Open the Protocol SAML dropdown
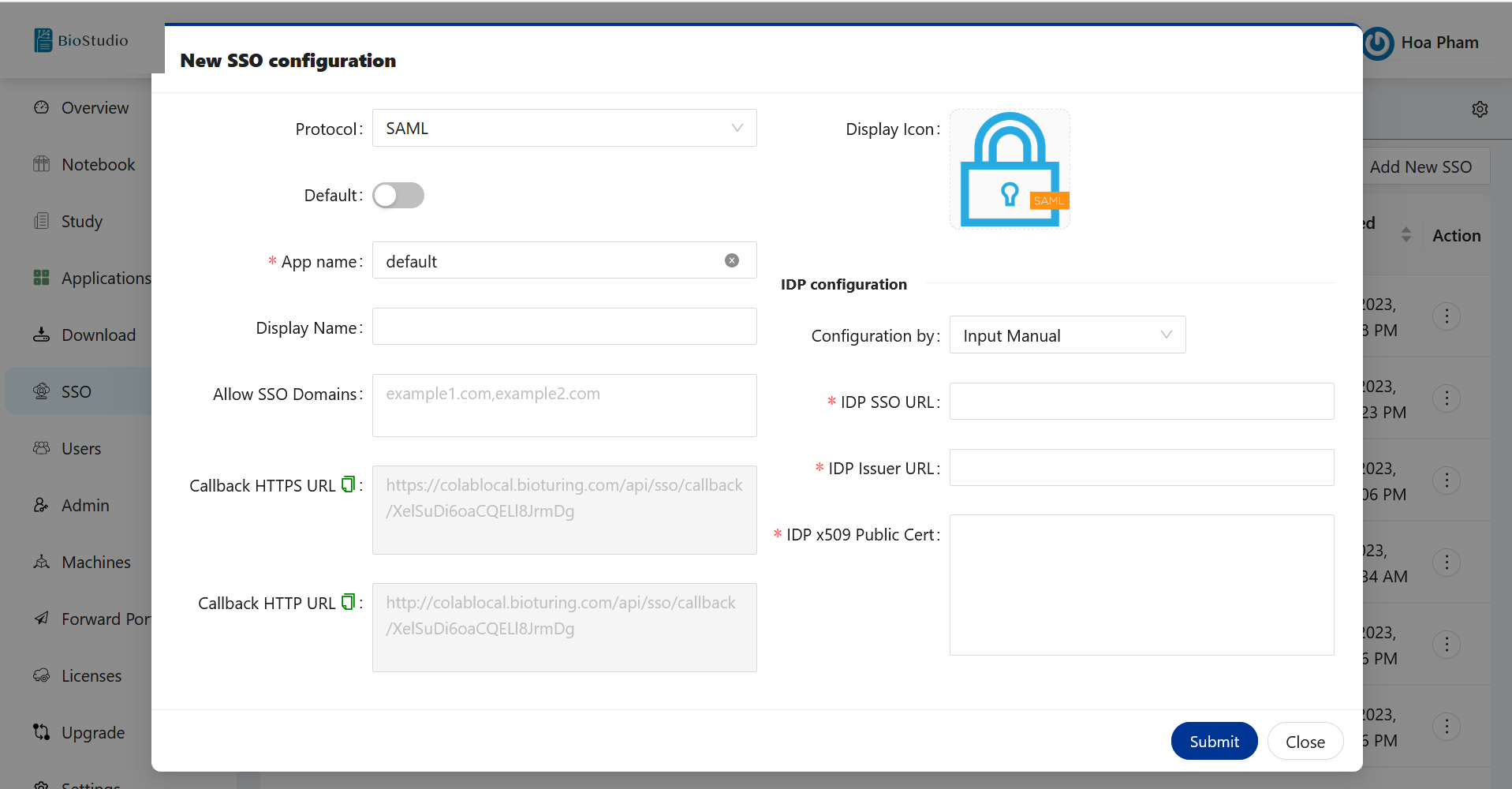The width and height of the screenshot is (1512, 789). (x=564, y=128)
